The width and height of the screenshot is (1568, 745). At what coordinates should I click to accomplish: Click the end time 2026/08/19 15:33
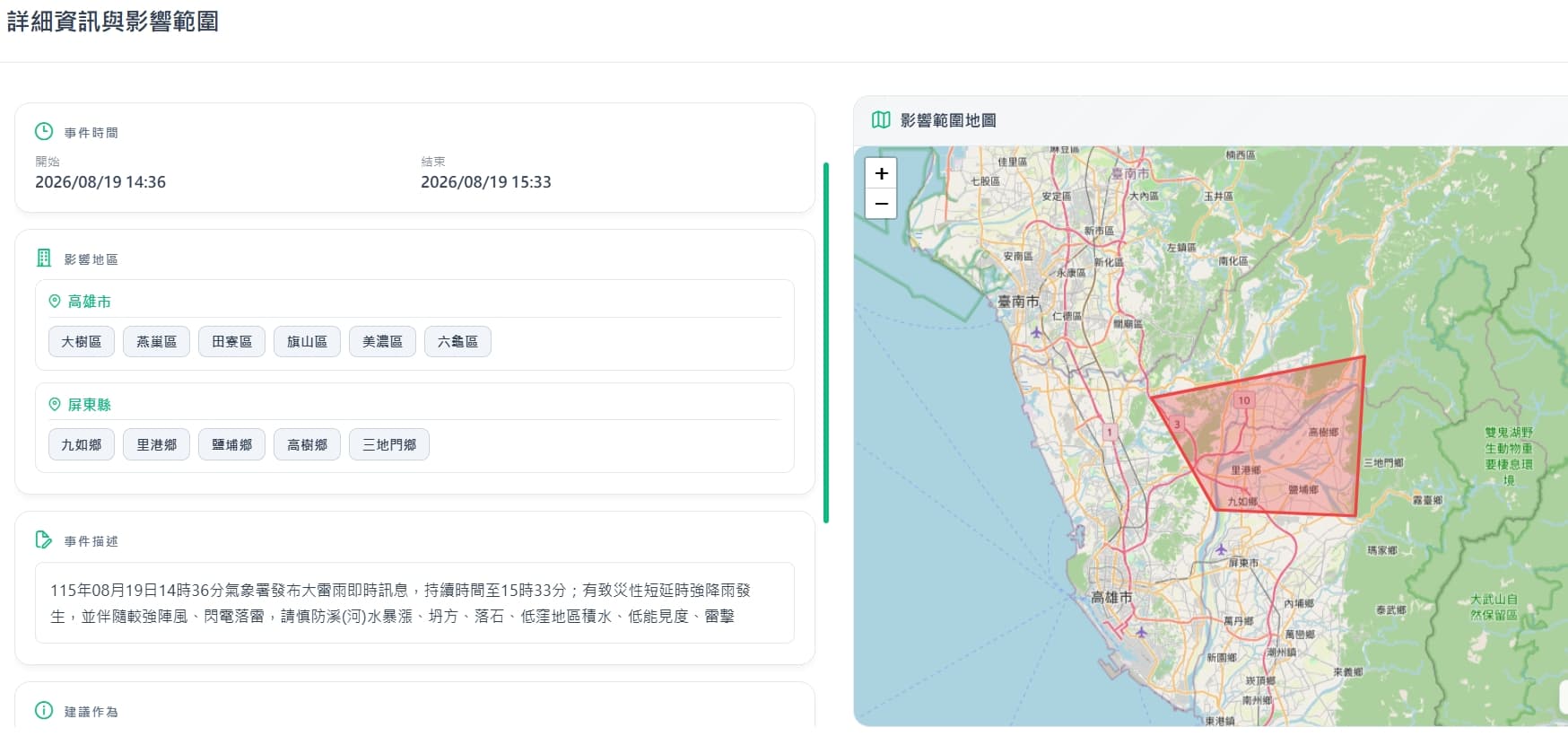tap(486, 182)
